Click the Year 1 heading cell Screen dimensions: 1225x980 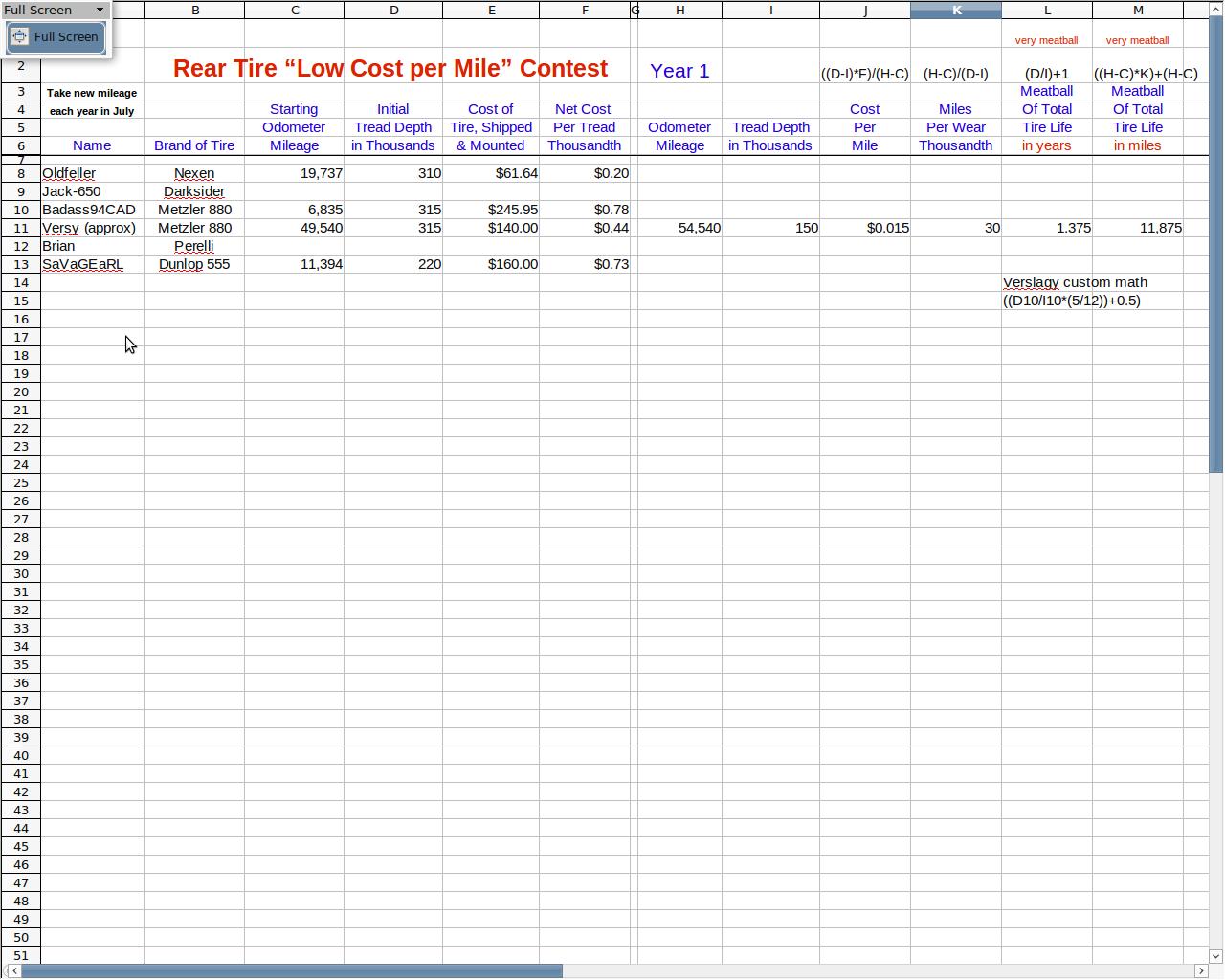(679, 71)
